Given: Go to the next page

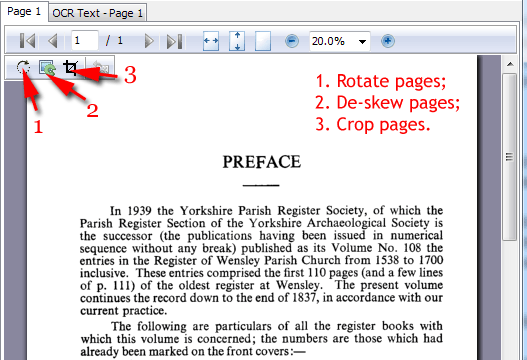Looking at the screenshot, I should pos(149,41).
